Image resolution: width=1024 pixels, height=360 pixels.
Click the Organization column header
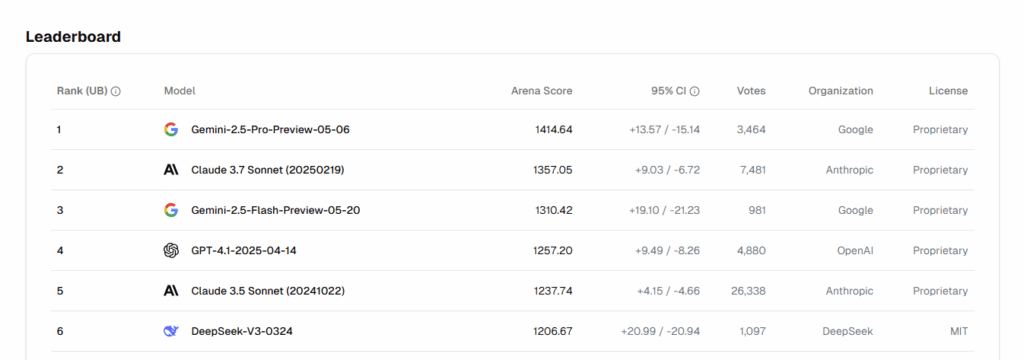pyautogui.click(x=840, y=91)
